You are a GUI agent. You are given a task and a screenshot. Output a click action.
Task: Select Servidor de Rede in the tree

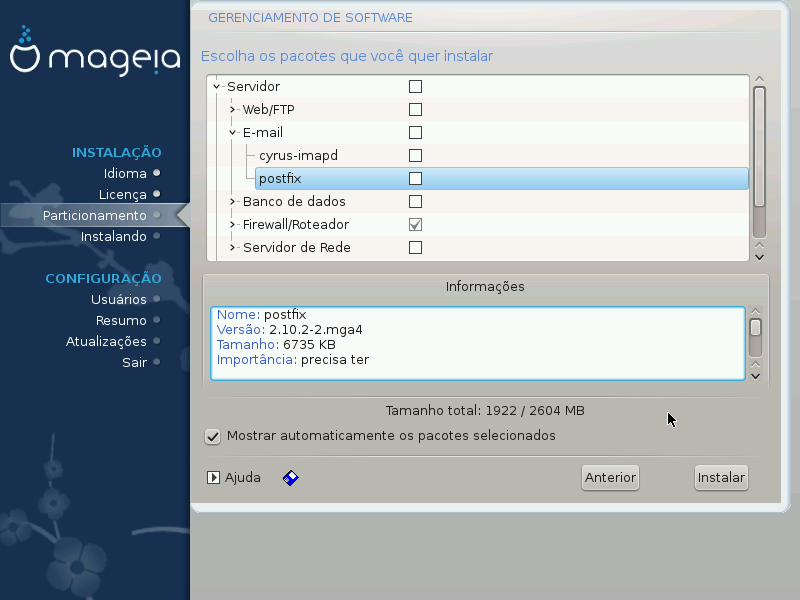click(296, 248)
